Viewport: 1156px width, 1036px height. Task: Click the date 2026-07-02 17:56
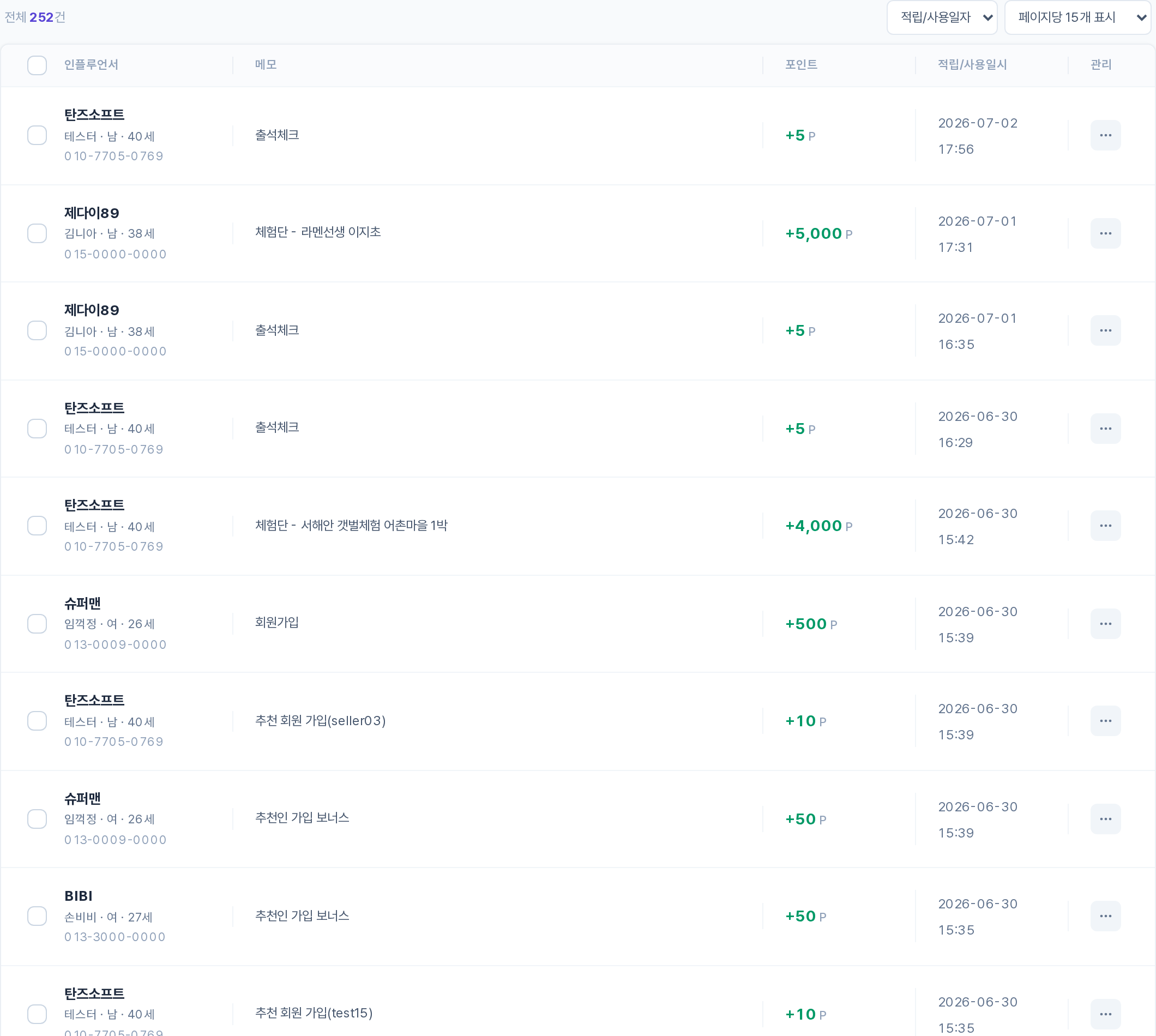pyautogui.click(x=977, y=136)
